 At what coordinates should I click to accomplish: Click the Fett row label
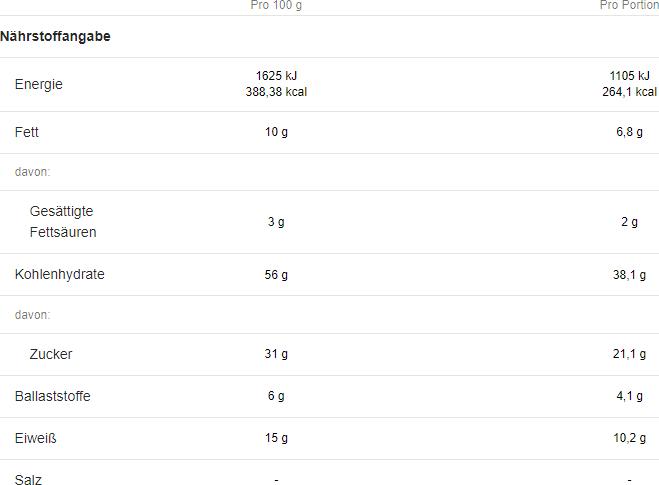[26, 132]
